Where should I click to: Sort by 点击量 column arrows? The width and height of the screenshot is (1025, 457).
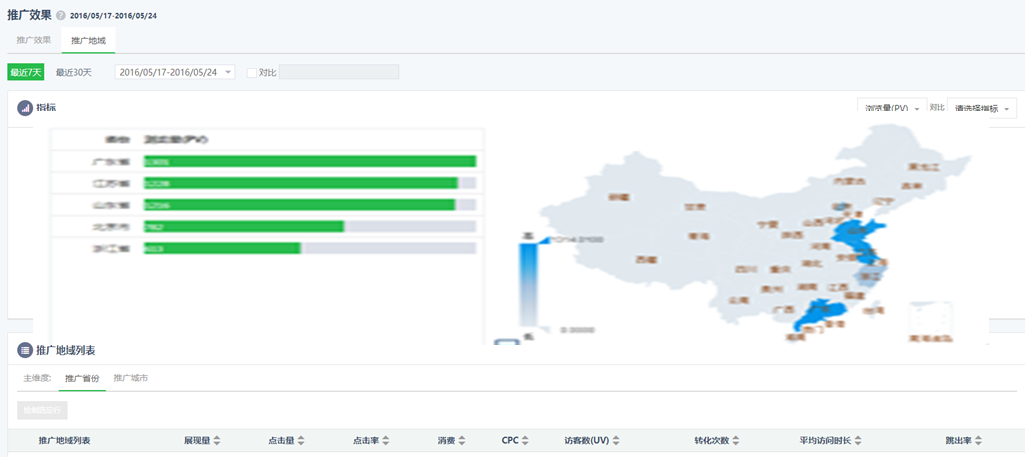[301, 441]
